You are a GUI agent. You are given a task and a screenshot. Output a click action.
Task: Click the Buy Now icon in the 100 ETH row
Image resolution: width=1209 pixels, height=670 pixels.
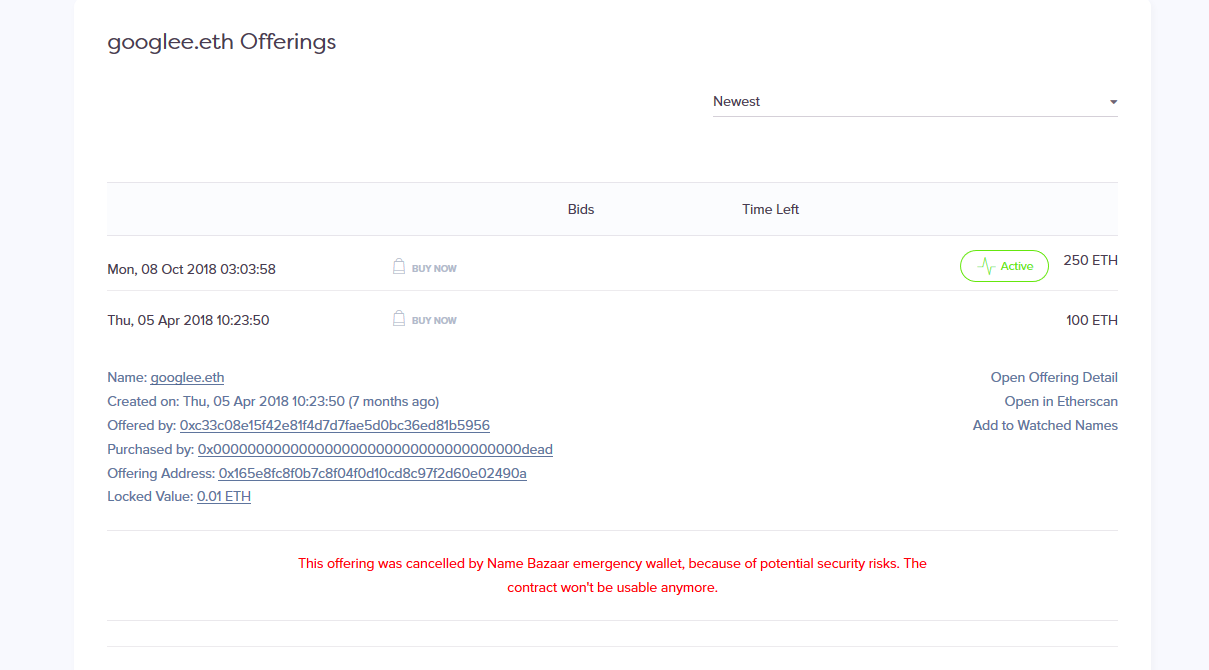pyautogui.click(x=398, y=319)
